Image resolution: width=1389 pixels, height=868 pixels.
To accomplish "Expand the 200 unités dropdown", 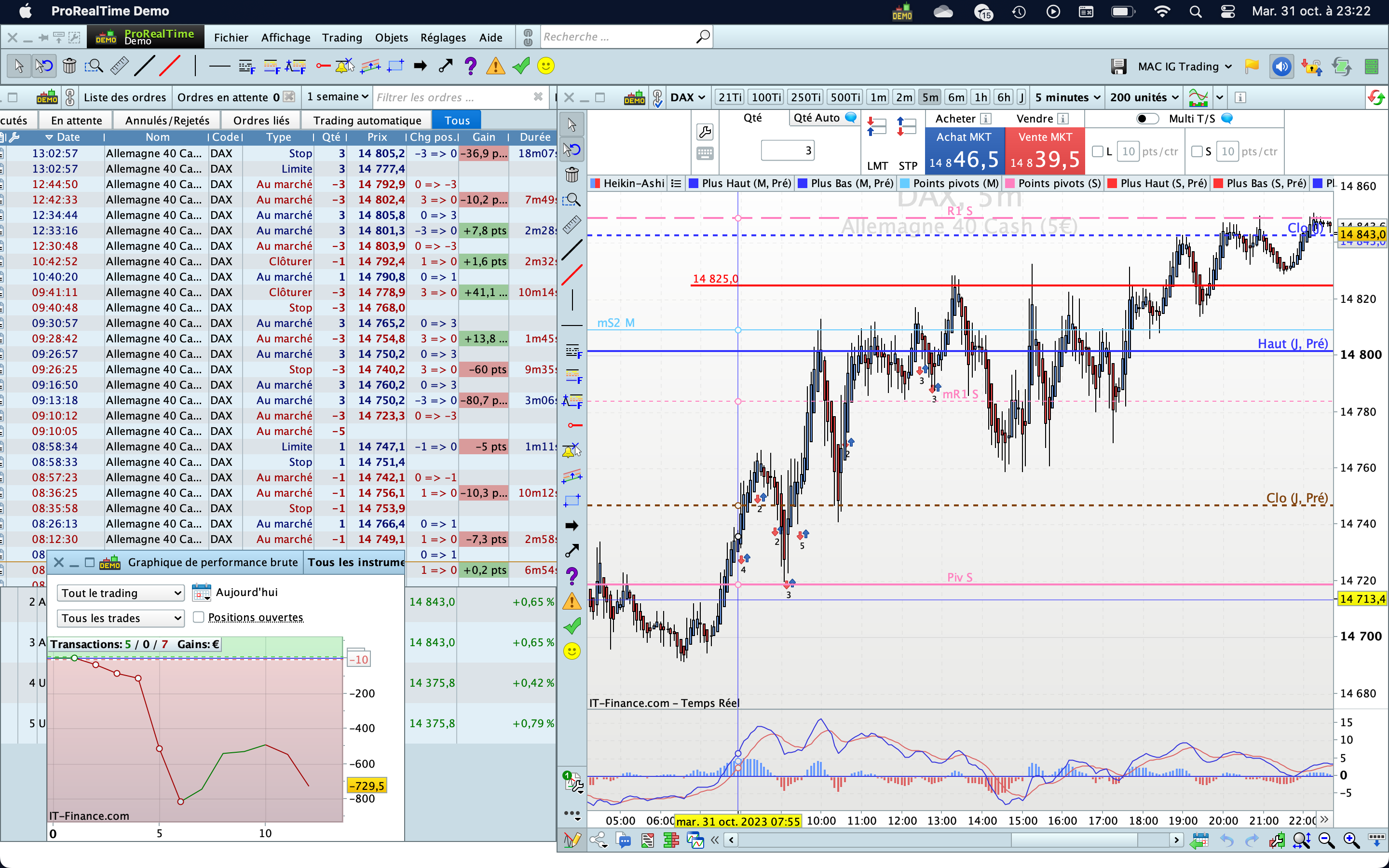I will pos(1144,97).
